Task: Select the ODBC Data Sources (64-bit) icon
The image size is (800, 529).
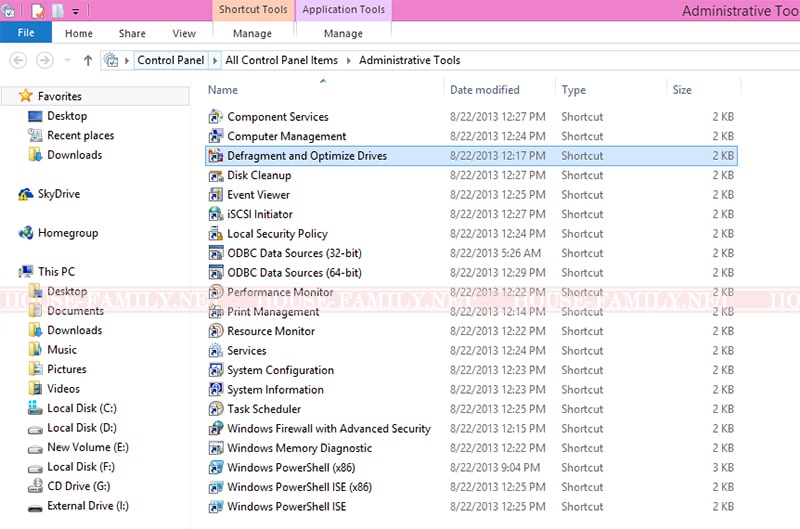Action: [216, 272]
